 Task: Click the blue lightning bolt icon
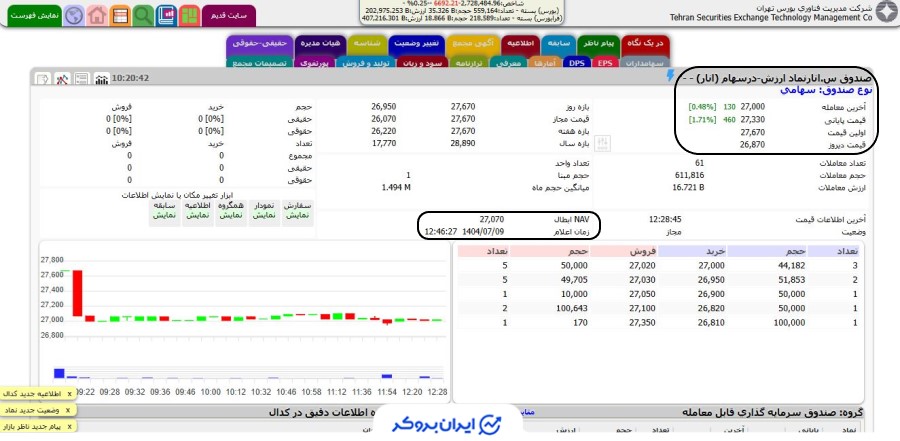(684, 76)
